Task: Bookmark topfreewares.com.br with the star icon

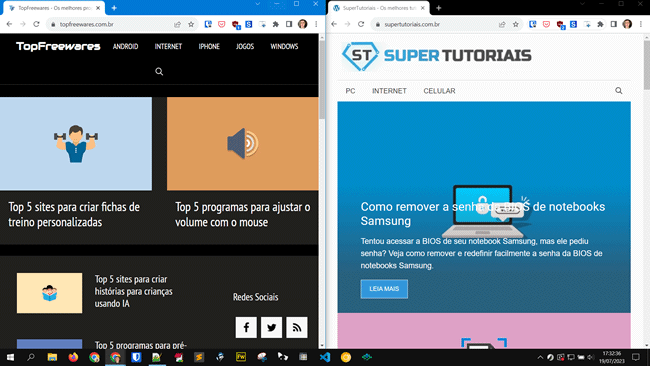Action: pos(191,24)
